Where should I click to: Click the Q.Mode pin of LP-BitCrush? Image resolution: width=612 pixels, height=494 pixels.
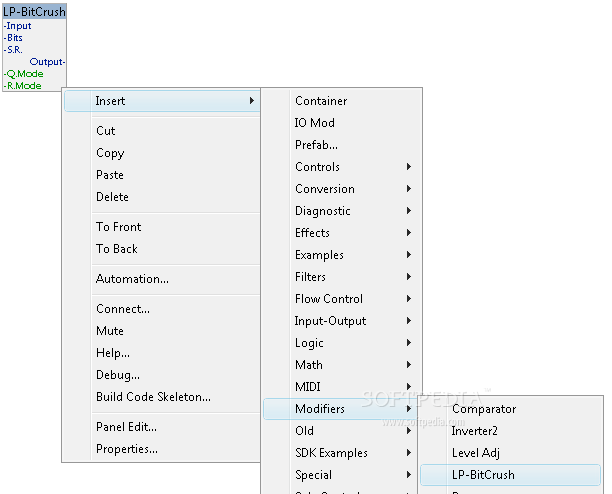(23, 74)
